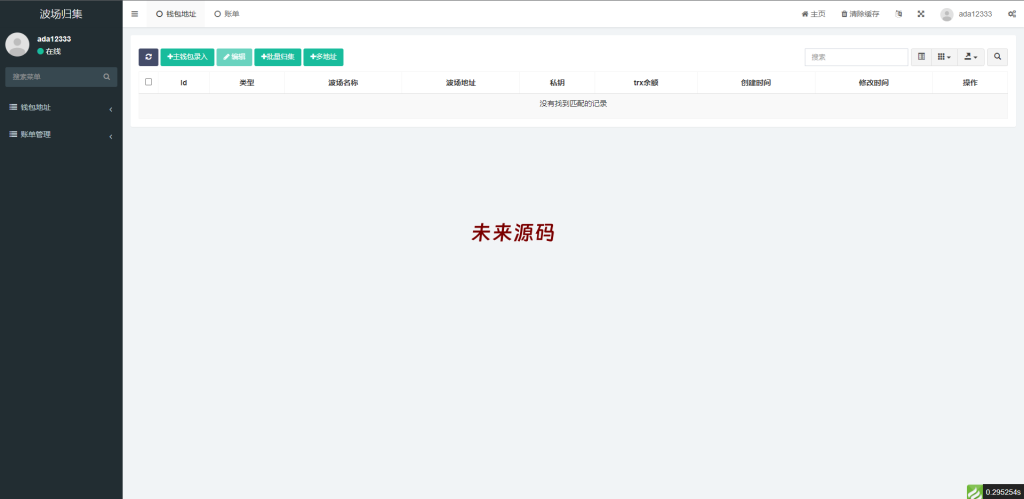This screenshot has width=1024, height=499.
Task: Click the 操作 column header
Action: point(970,83)
